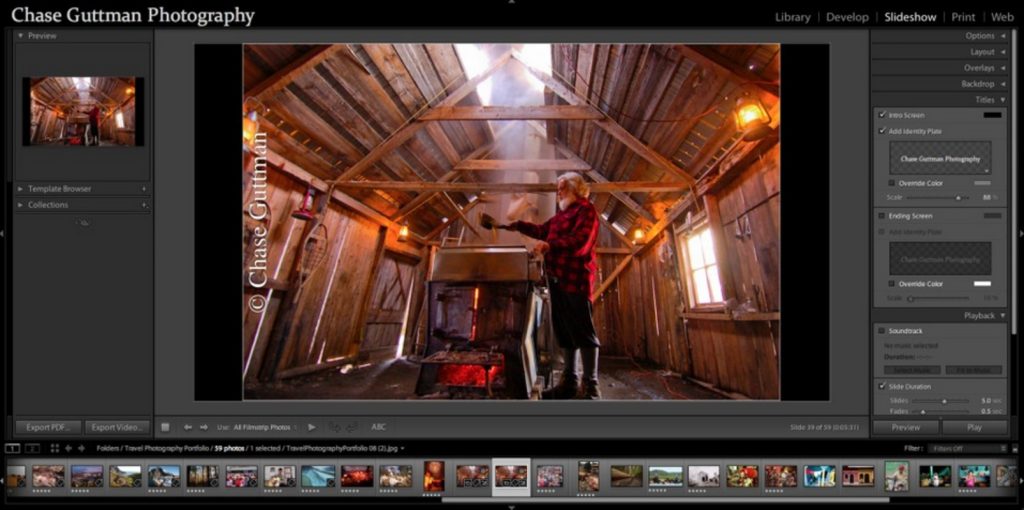Enable the Ending Screen checkbox
This screenshot has width=1024, height=510.
pos(882,216)
